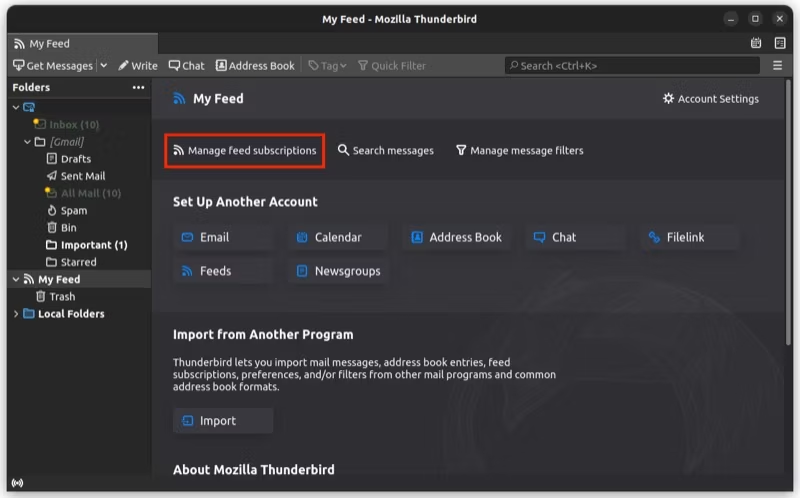Click the online status indicator icon
Image resolution: width=800 pixels, height=498 pixels.
point(17,483)
